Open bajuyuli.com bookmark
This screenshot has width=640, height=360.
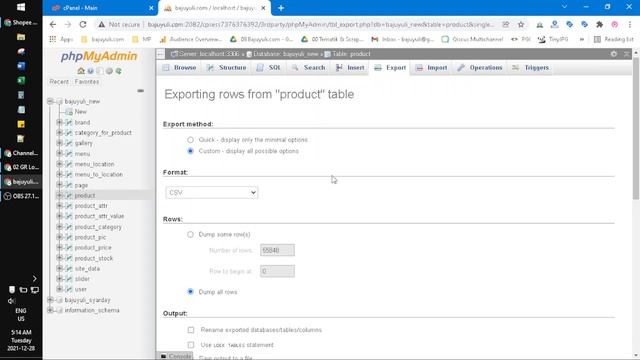pyautogui.click(x=103, y=39)
